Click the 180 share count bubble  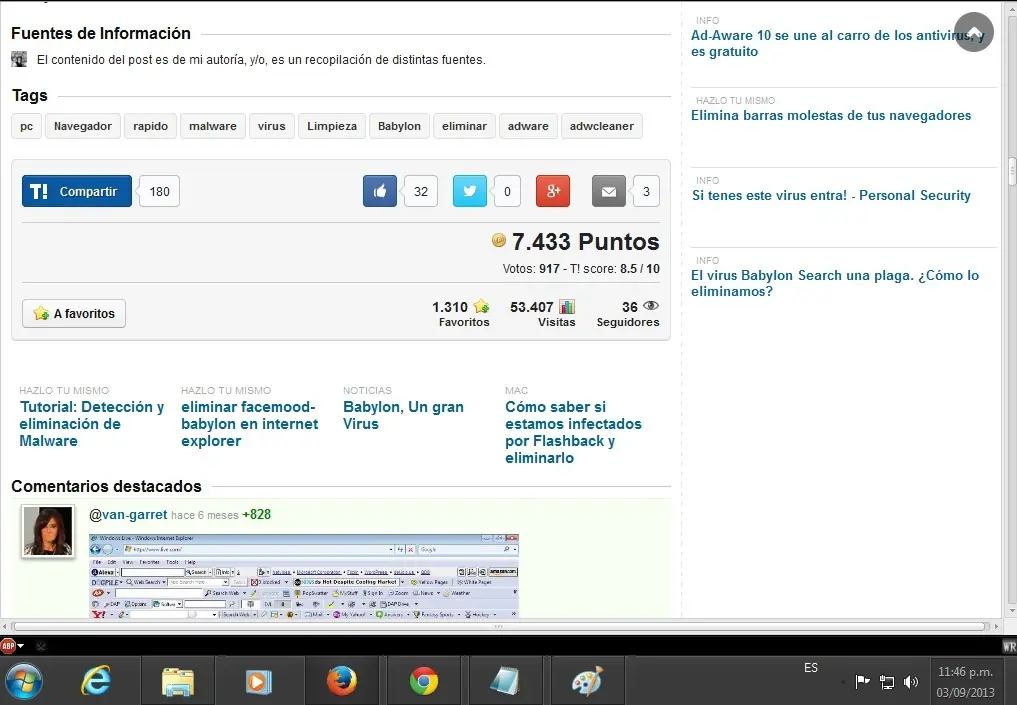point(159,191)
